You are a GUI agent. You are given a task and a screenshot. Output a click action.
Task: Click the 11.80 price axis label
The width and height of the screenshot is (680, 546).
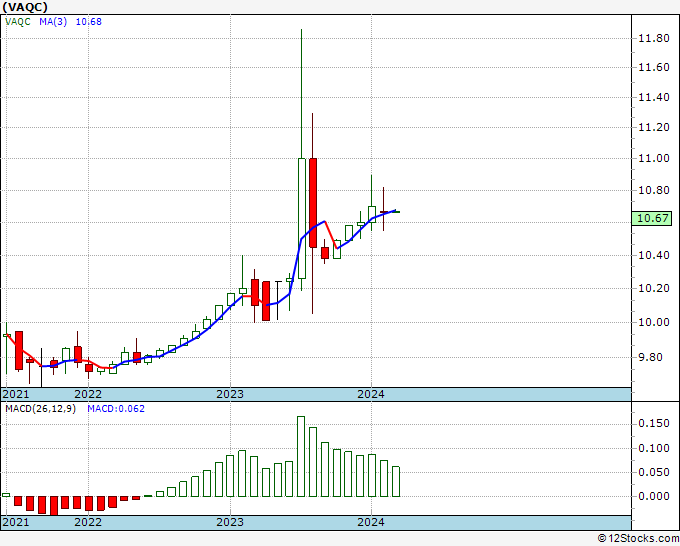(x=654, y=39)
